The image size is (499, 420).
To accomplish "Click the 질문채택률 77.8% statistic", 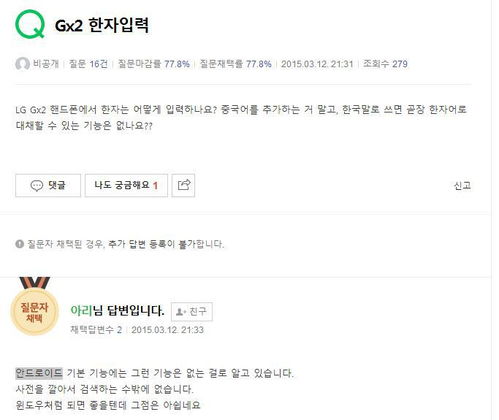I will 235,64.
